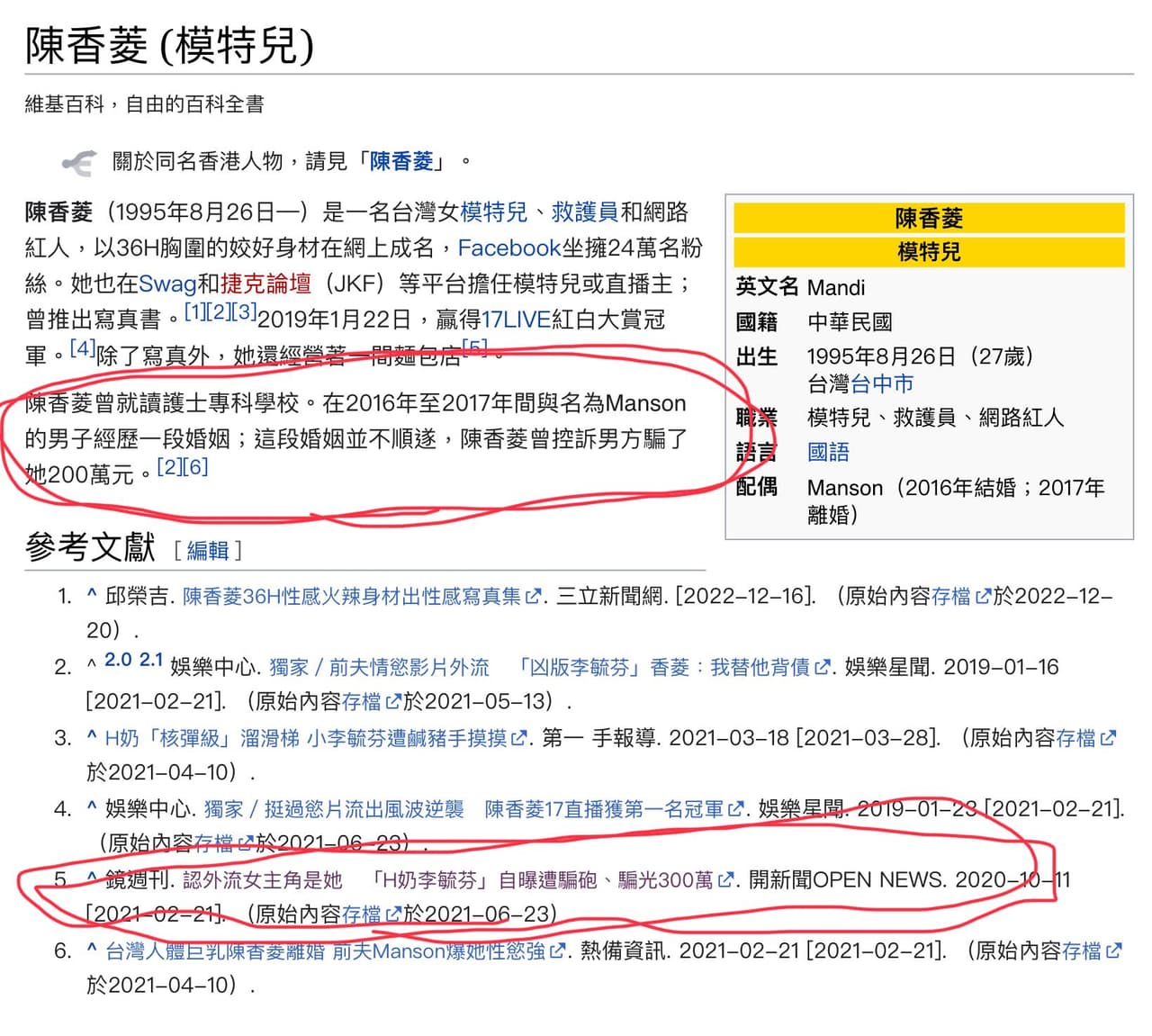Click back-reference caret of reference 6
1152x1036 pixels.
pyautogui.click(x=92, y=950)
